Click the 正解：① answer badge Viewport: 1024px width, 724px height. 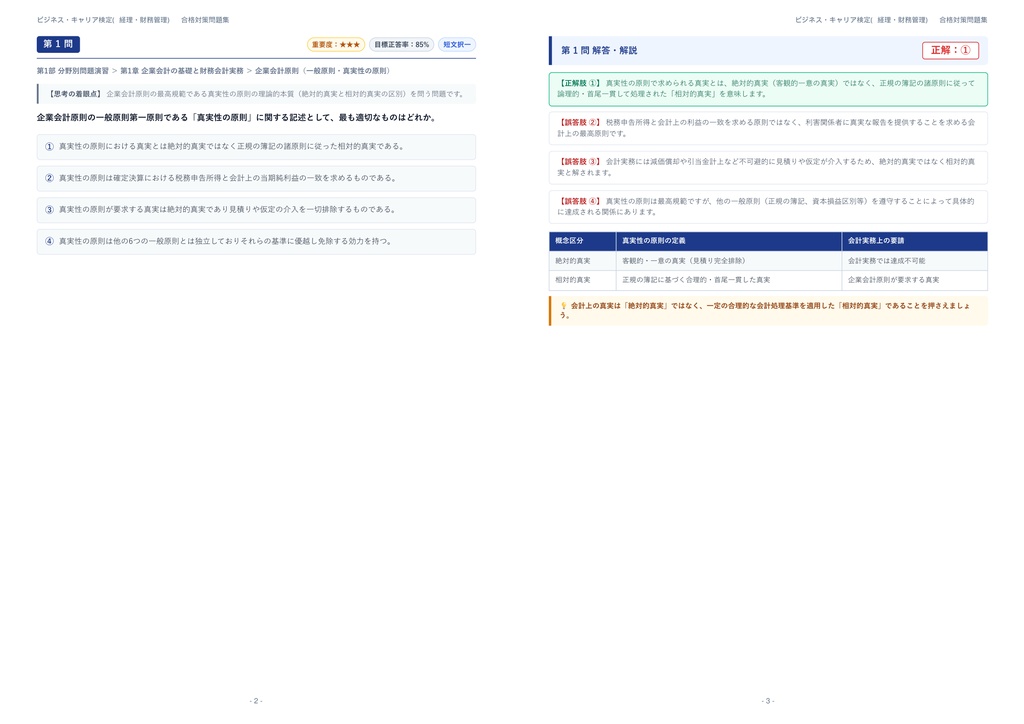point(950,50)
